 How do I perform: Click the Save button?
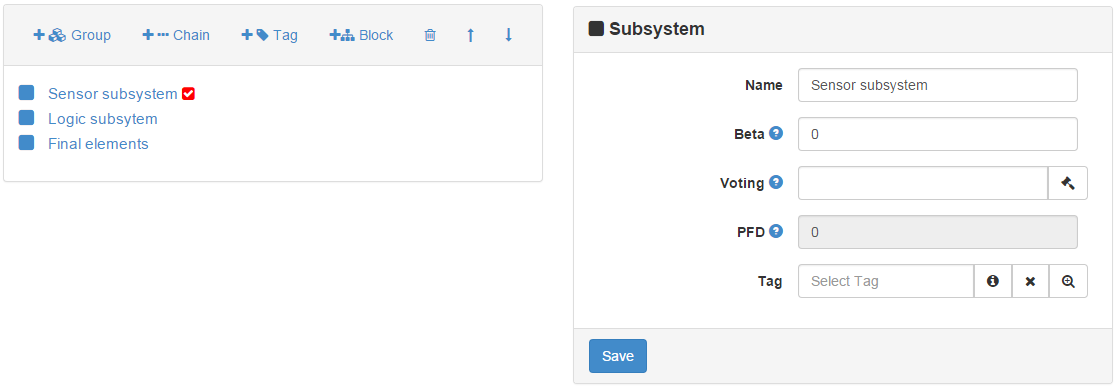click(618, 356)
